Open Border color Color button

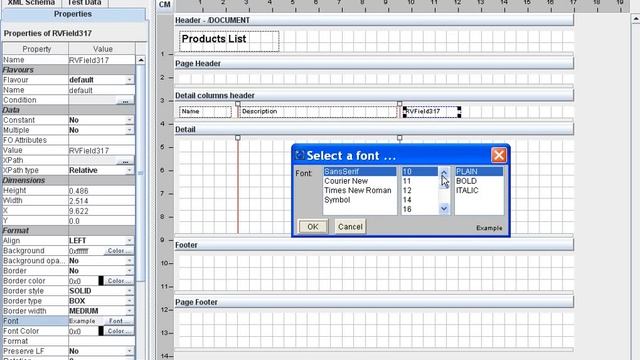(119, 281)
